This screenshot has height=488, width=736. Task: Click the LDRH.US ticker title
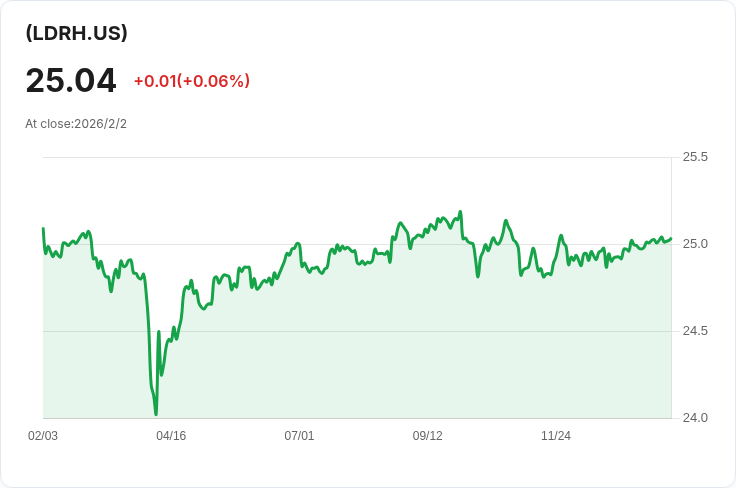click(x=76, y=33)
